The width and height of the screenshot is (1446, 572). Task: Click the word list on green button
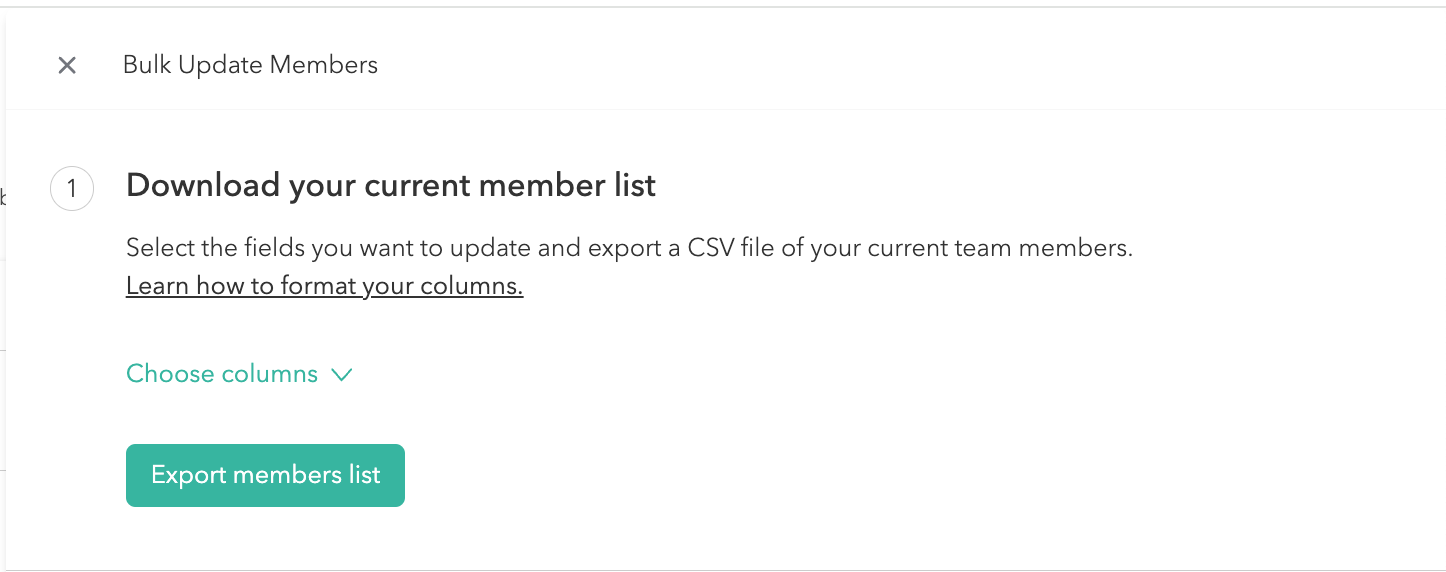[x=364, y=475]
